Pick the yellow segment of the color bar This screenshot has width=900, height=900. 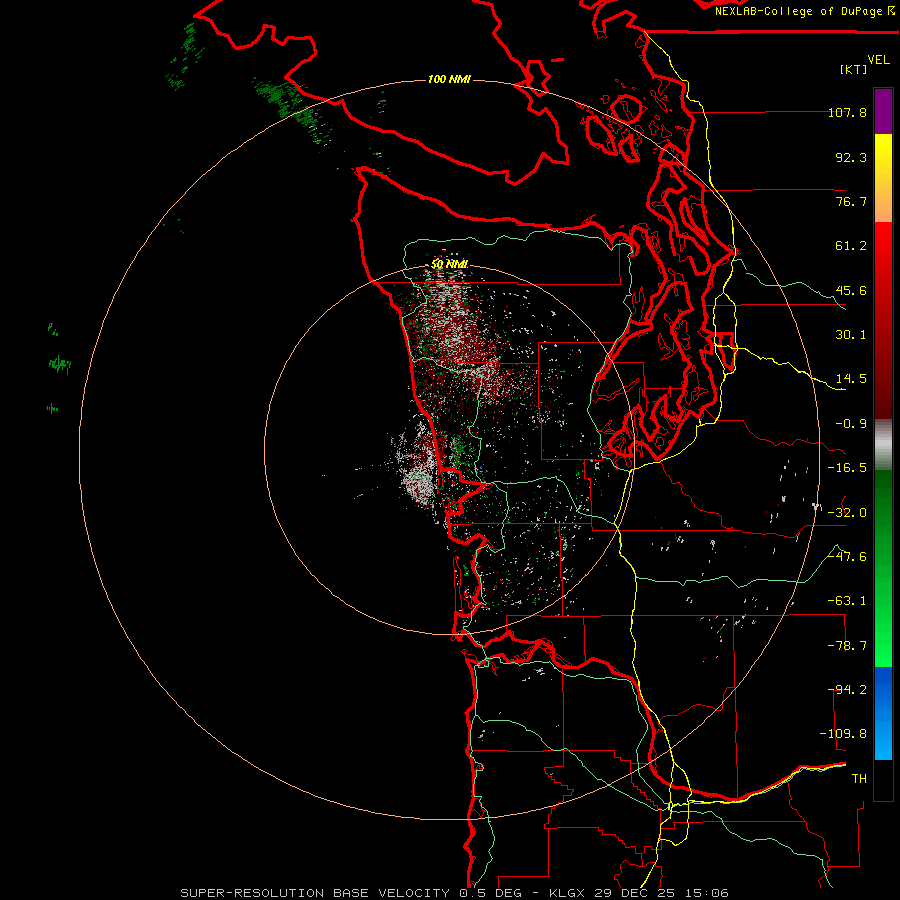883,150
